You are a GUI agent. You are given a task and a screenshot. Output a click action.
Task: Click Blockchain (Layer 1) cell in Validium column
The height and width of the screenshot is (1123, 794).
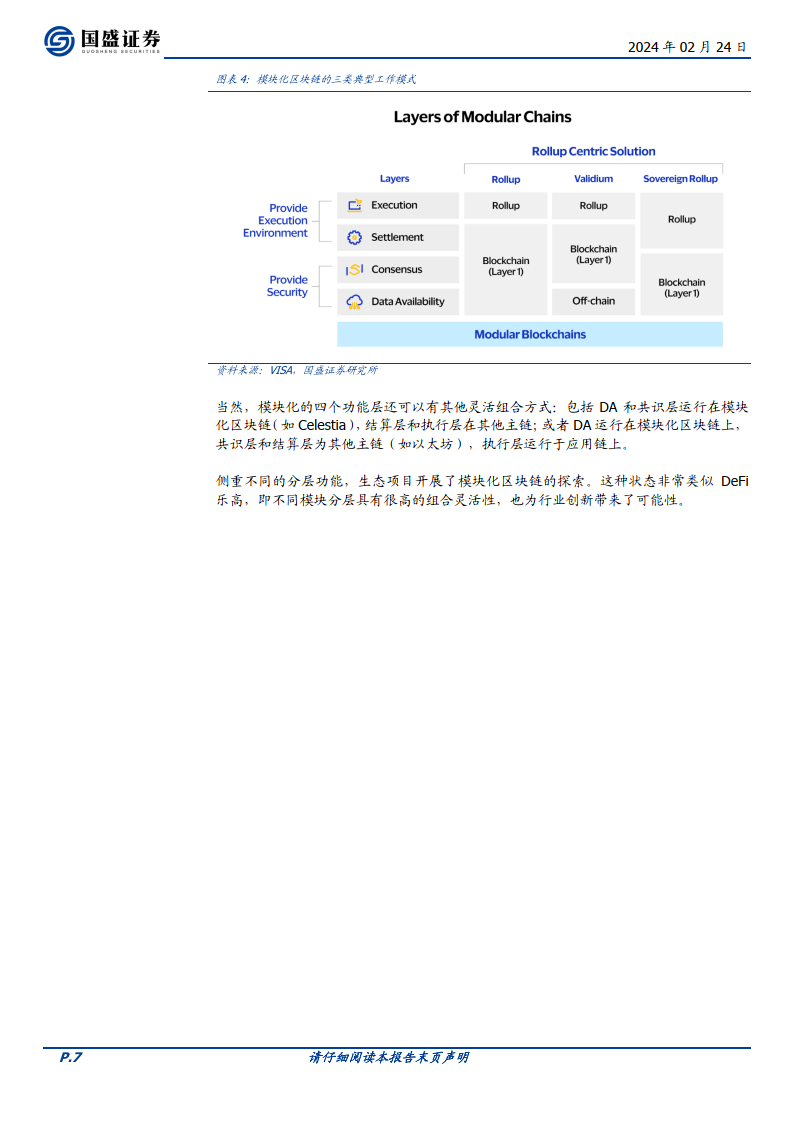point(593,254)
